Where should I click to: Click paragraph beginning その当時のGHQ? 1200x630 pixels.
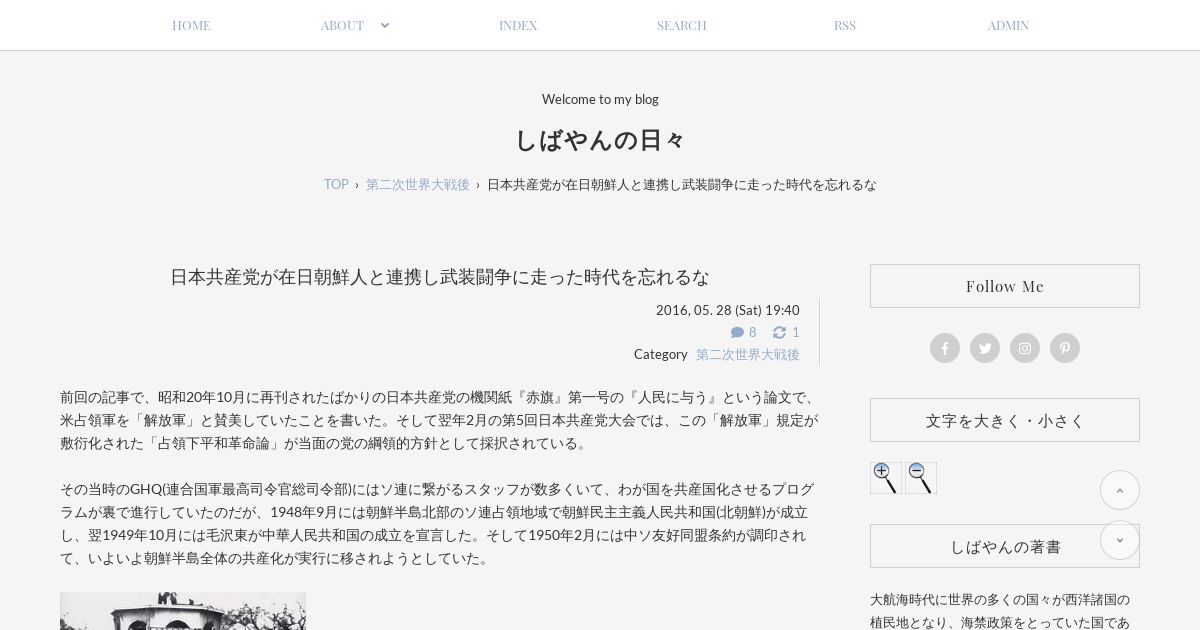click(x=437, y=523)
